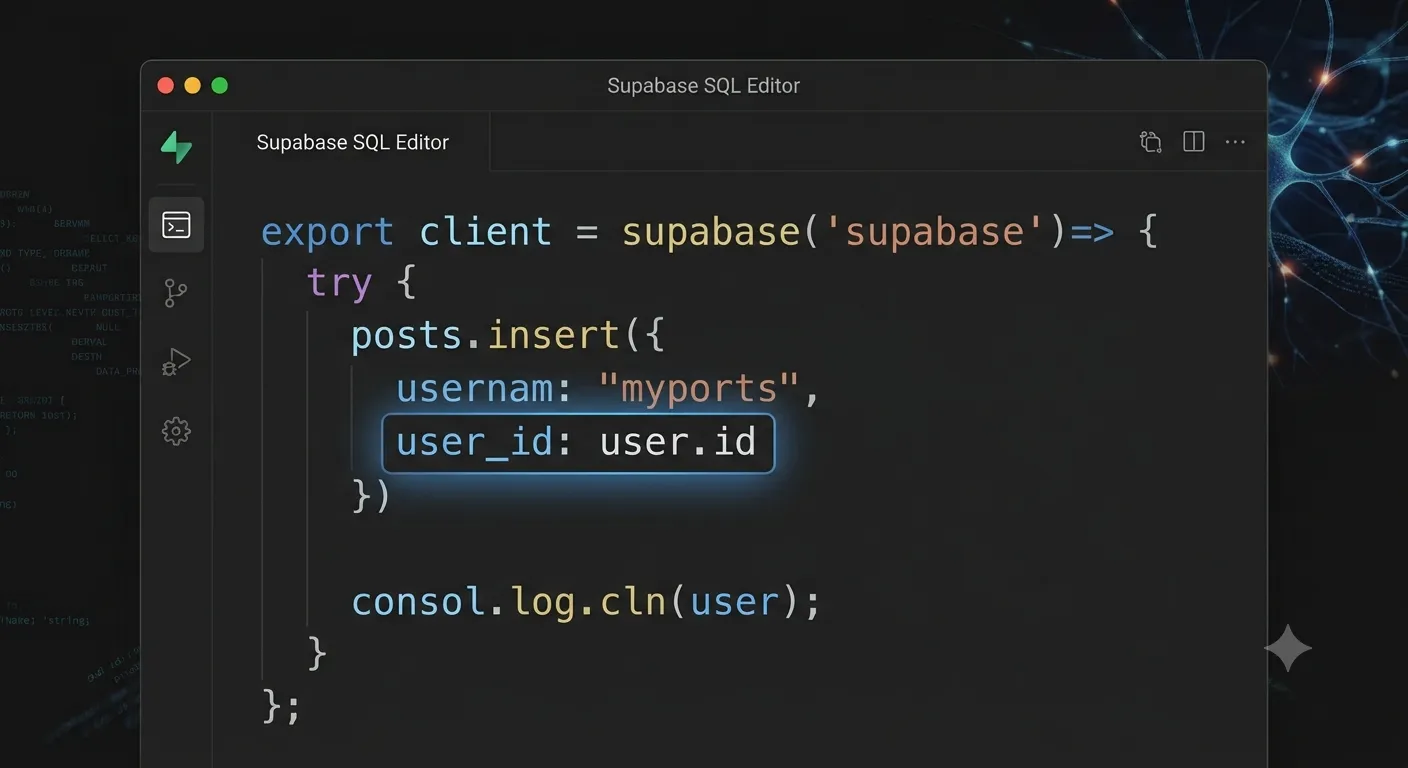Click the sparkle star icon at the bottom right
This screenshot has height=768, width=1408.
click(1288, 649)
